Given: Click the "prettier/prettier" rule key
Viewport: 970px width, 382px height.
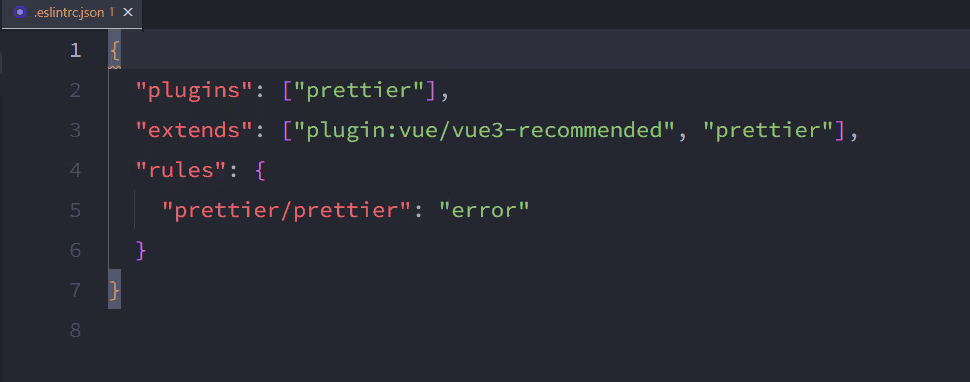Looking at the screenshot, I should [x=286, y=211].
